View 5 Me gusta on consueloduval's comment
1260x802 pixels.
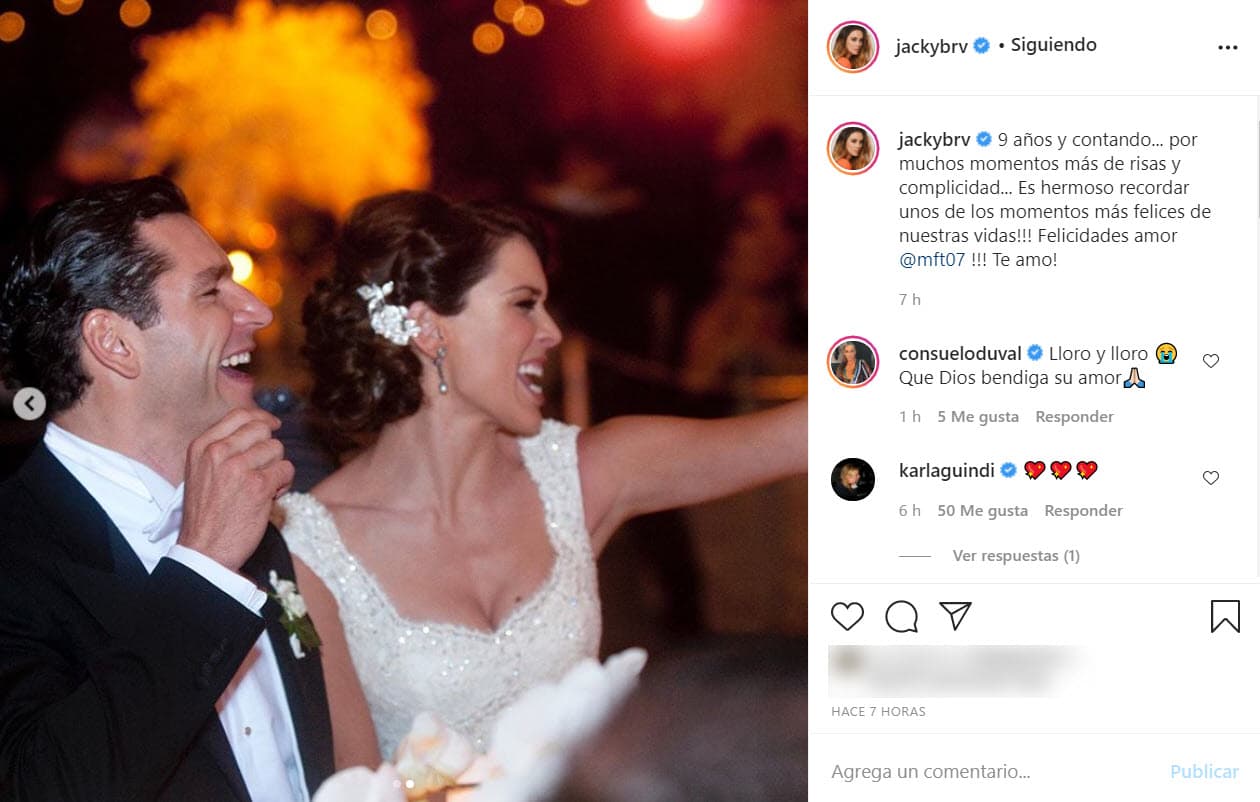pyautogui.click(x=978, y=416)
